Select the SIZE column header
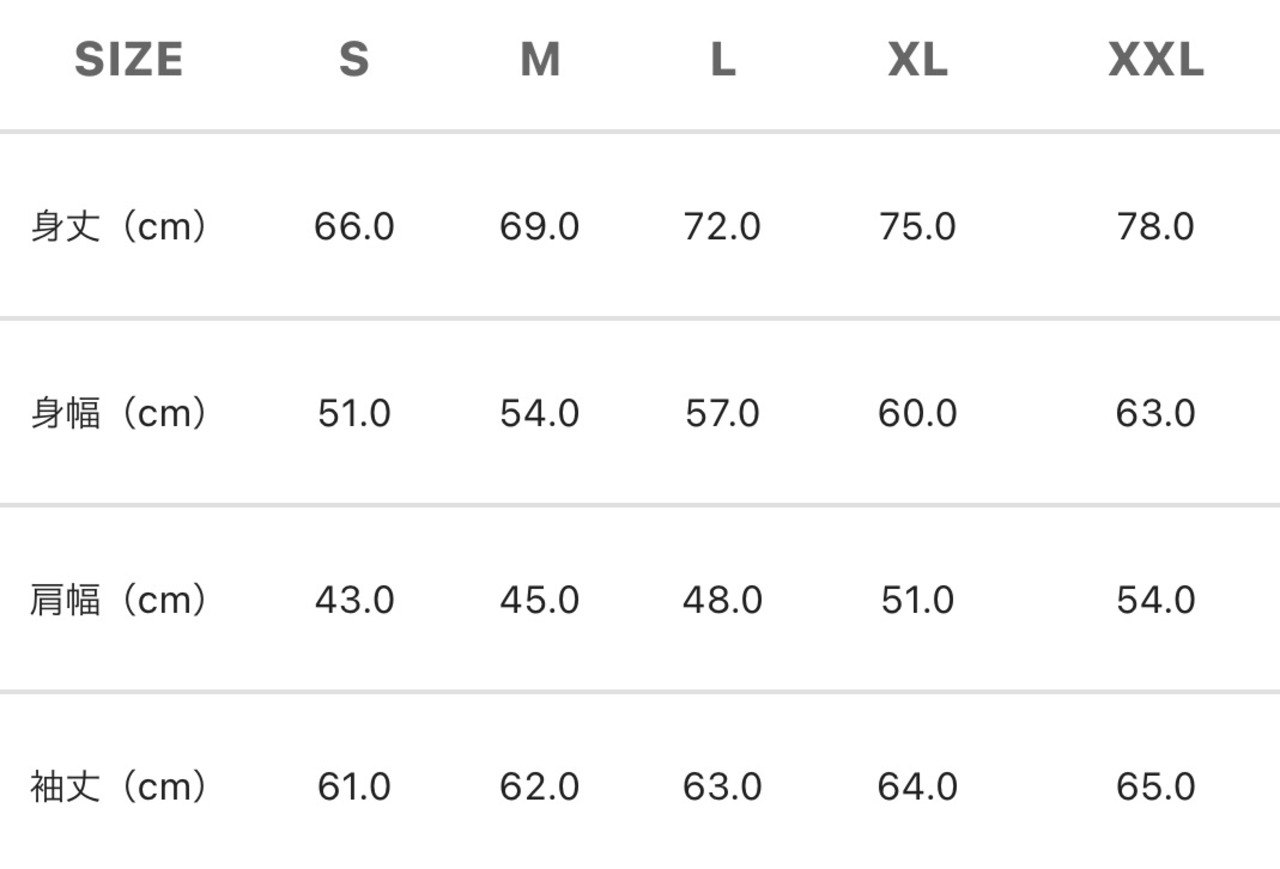The height and width of the screenshot is (869, 1280). tap(128, 60)
